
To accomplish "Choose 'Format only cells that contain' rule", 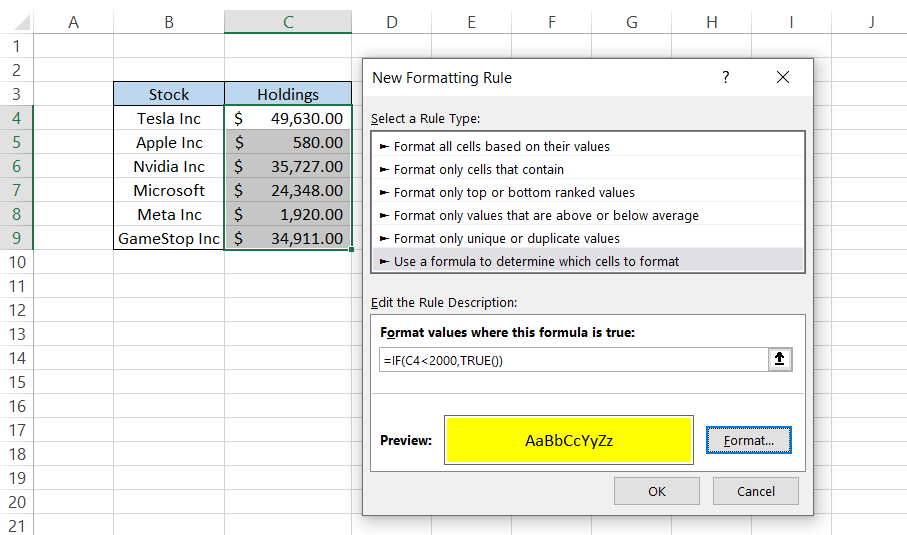I will tap(478, 169).
